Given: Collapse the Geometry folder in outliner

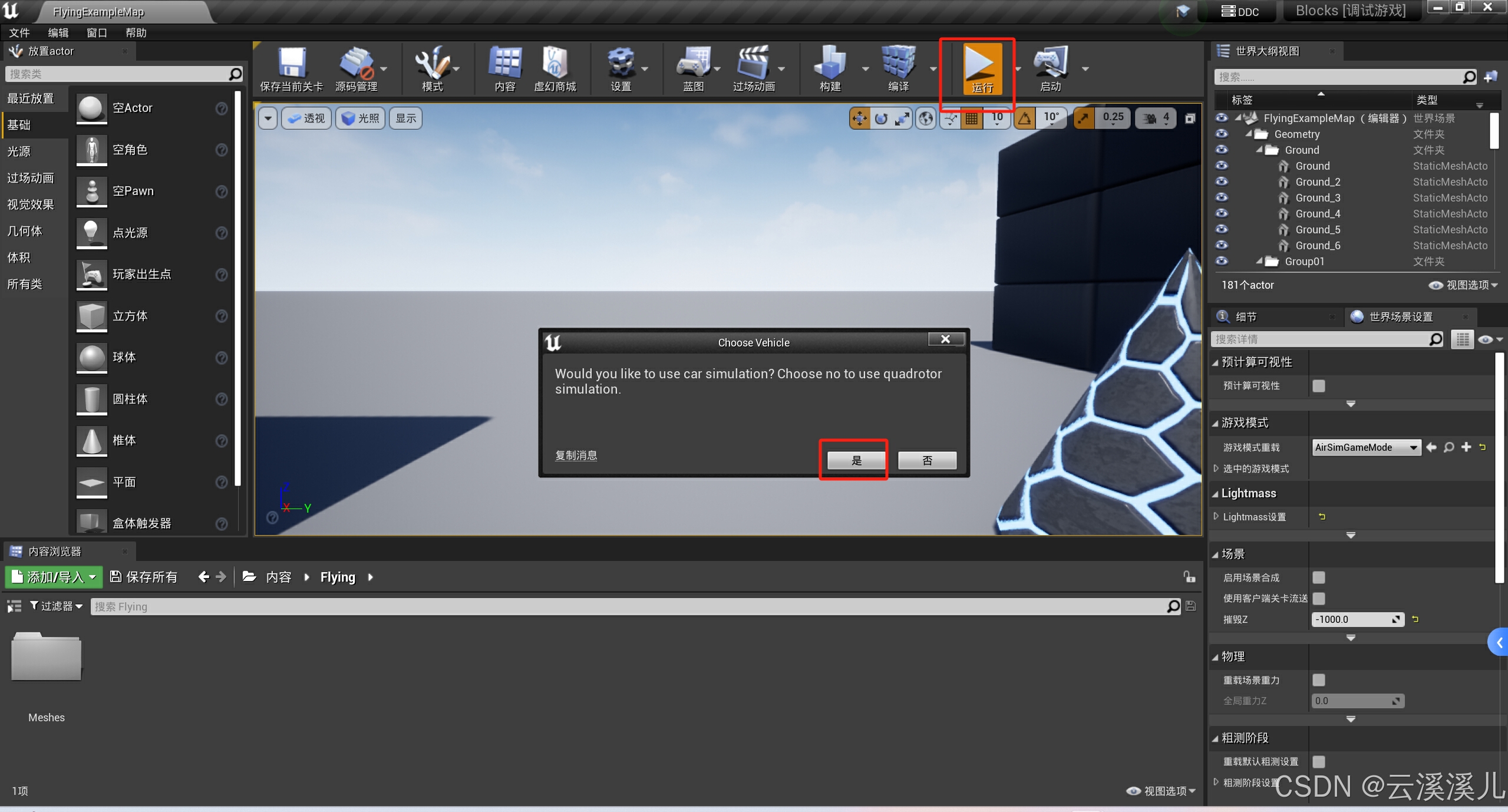Looking at the screenshot, I should point(1249,134).
